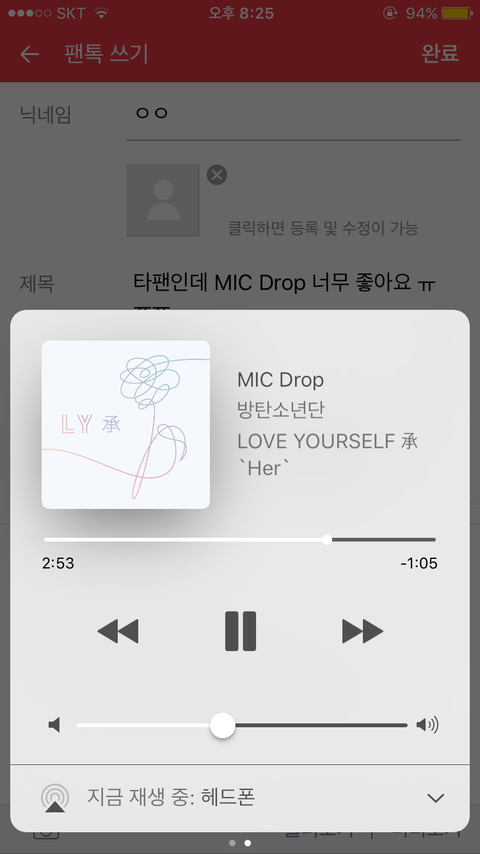The height and width of the screenshot is (854, 480).
Task: Go back using the header arrow
Action: [29, 54]
